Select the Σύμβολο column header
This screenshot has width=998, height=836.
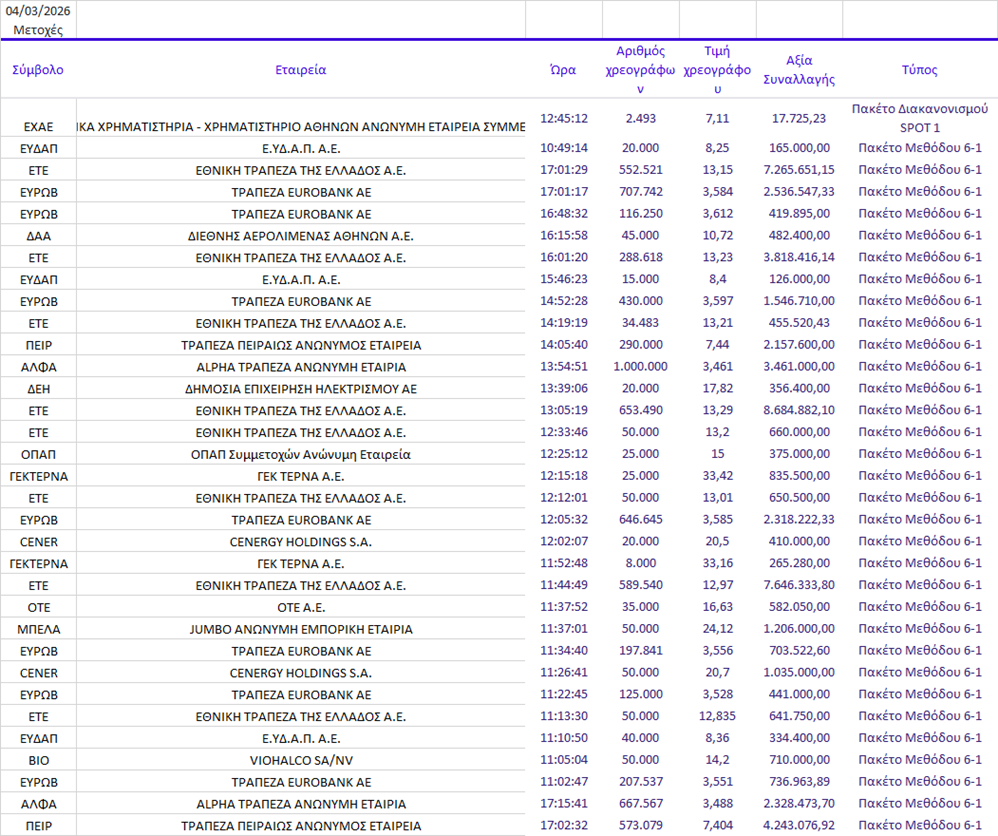(x=38, y=70)
